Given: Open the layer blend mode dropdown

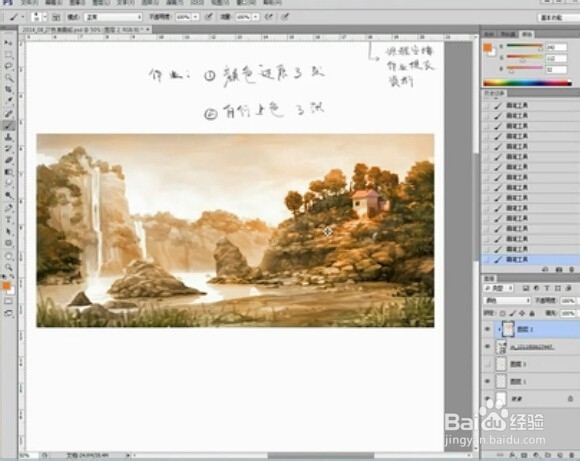Looking at the screenshot, I should [506, 300].
